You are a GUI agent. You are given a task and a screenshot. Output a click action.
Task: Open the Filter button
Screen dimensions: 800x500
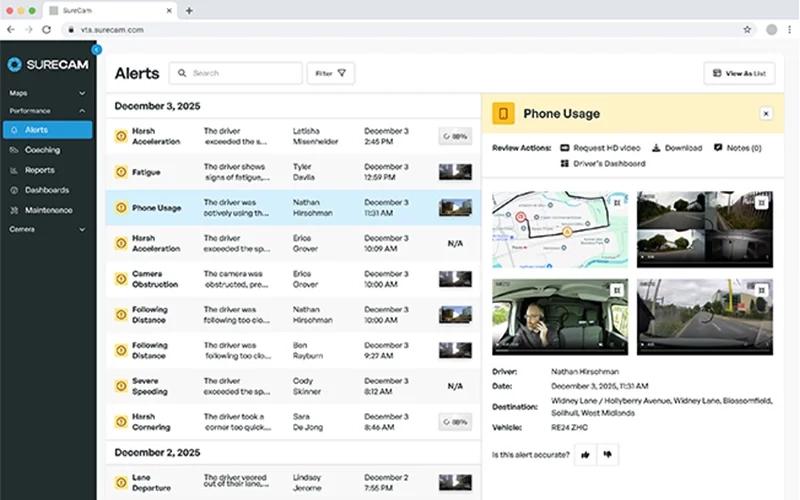[331, 73]
